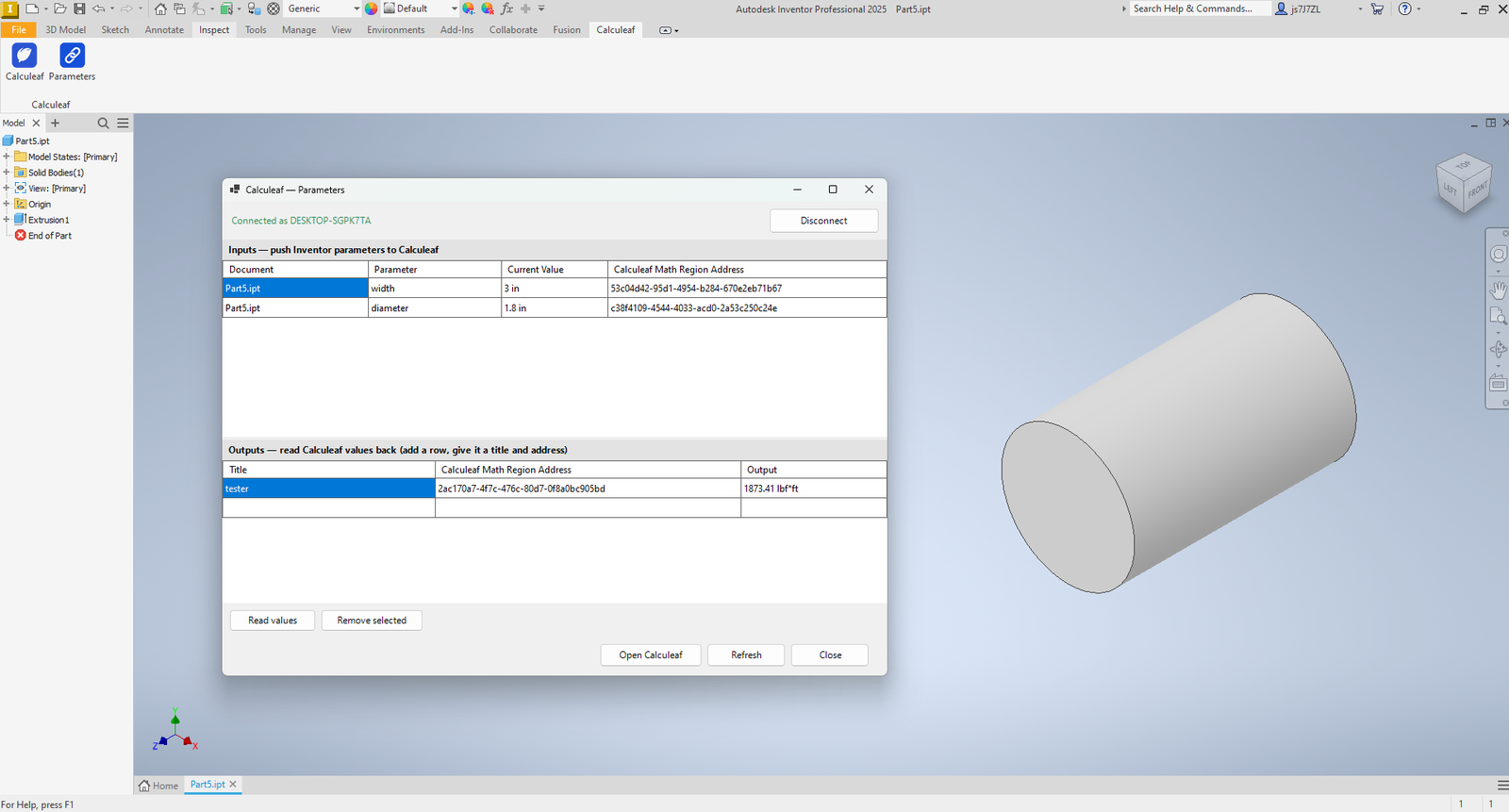Click the 1873.41 lbf*ft output cell
Viewport: 1509px width, 812px height.
pos(814,489)
